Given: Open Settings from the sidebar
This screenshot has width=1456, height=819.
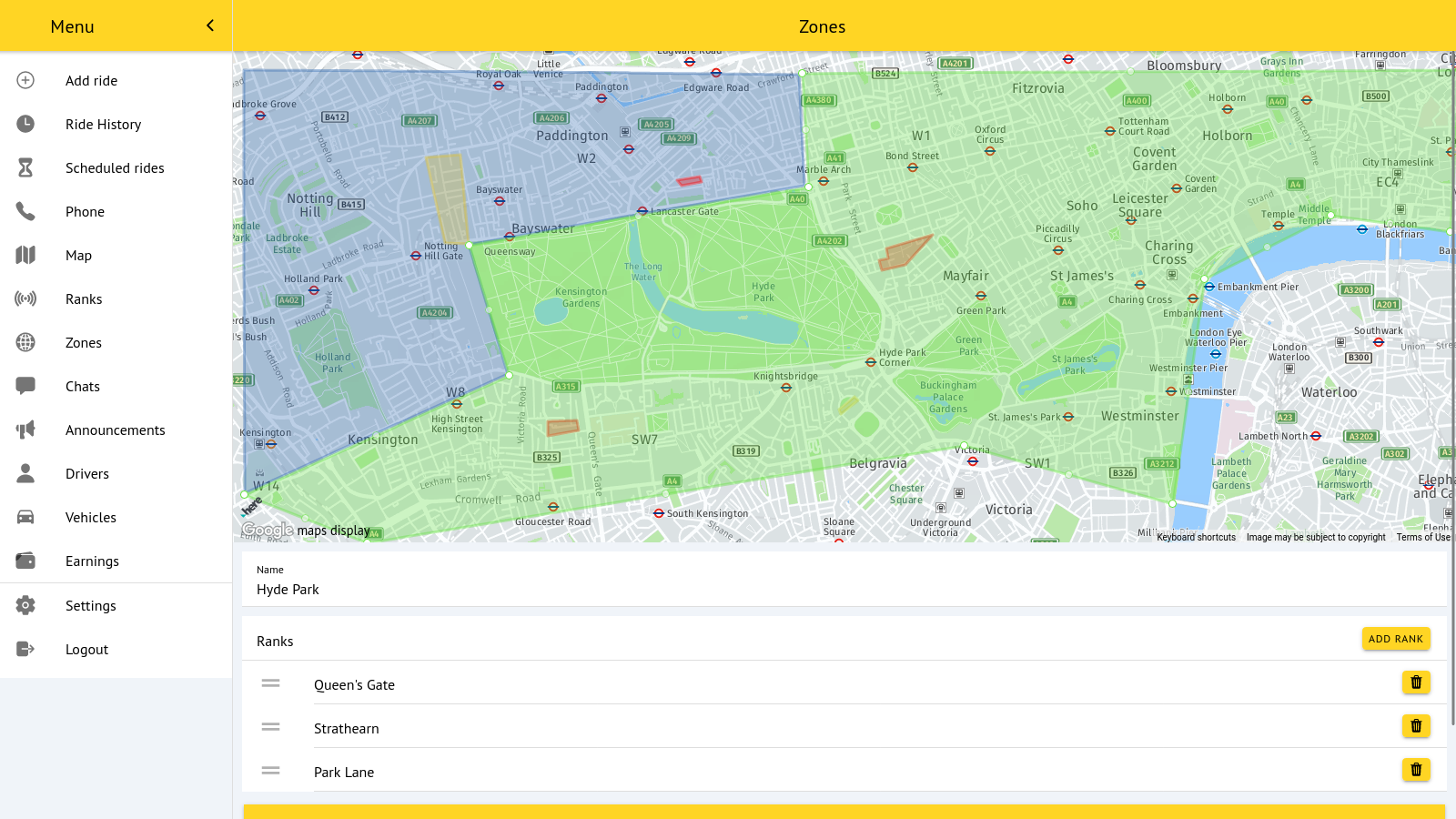Looking at the screenshot, I should (x=91, y=606).
